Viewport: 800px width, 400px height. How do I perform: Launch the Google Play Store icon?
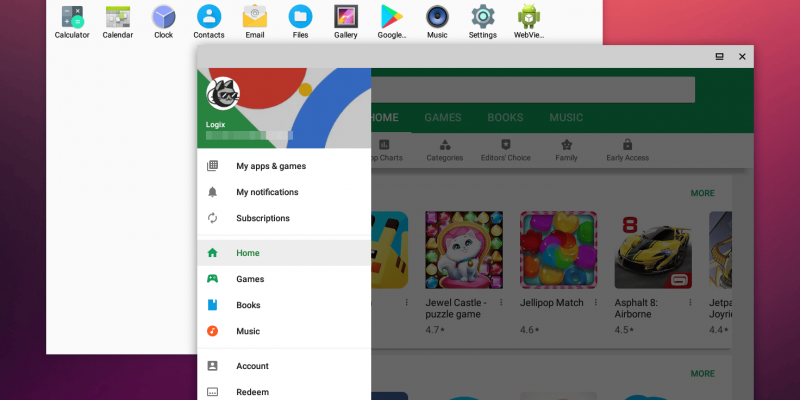click(392, 21)
